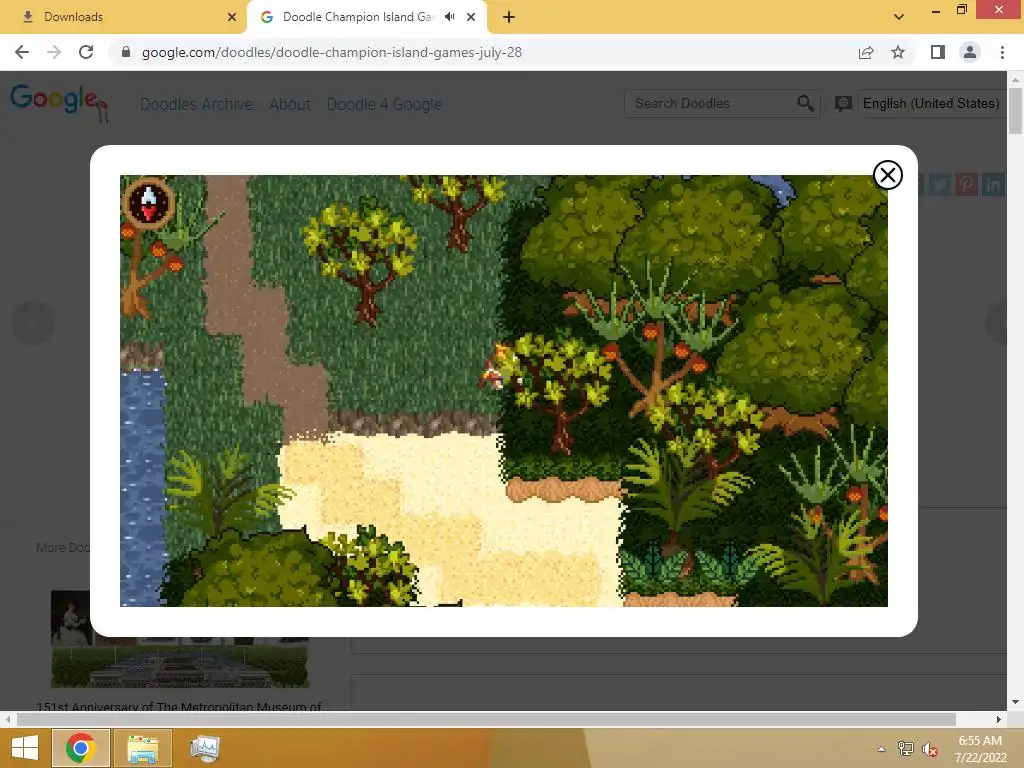The image size is (1024, 768).
Task: Click the scroll right arrow
Action: 998,719
